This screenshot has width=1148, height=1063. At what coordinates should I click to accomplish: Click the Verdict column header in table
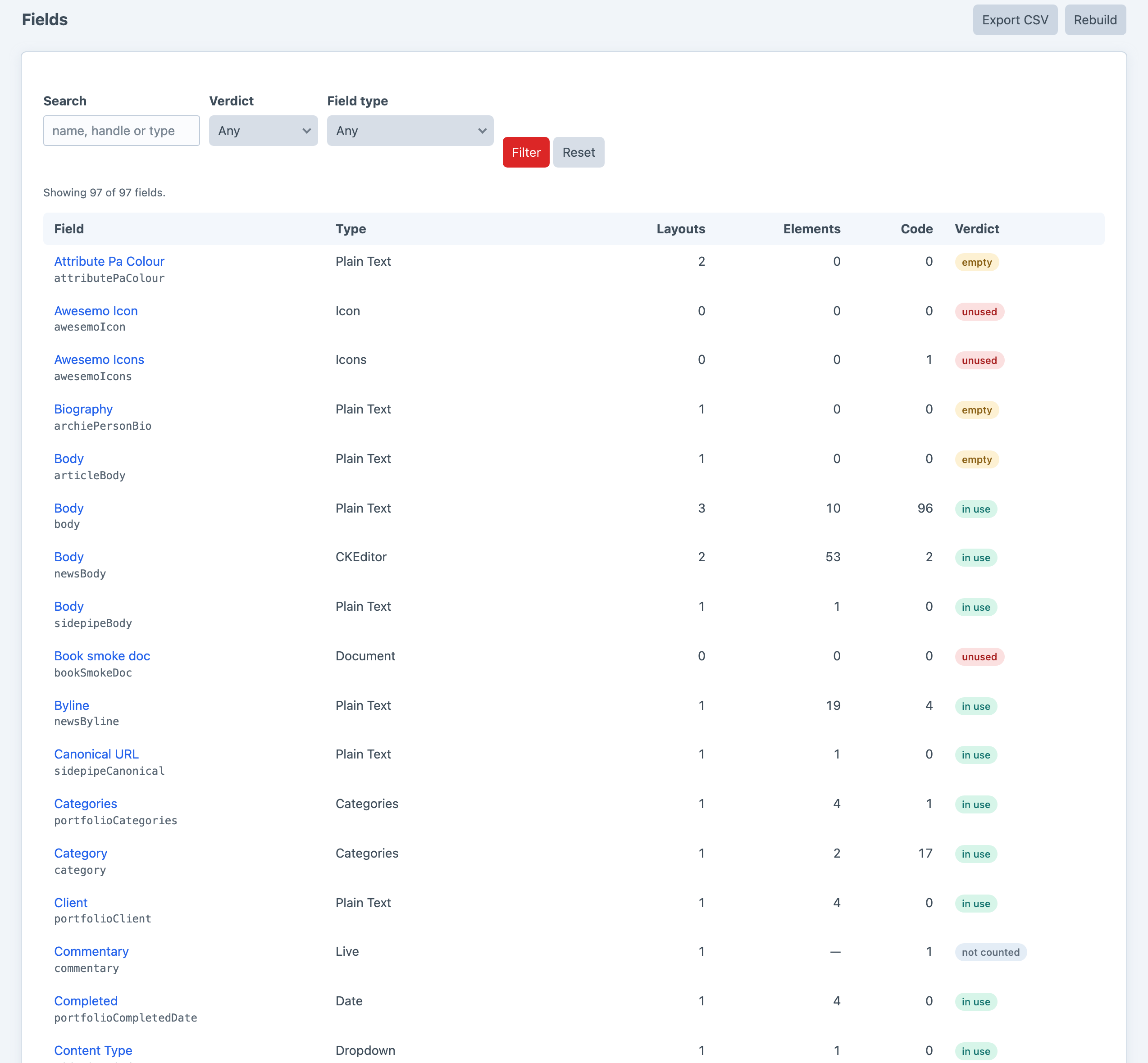click(x=976, y=229)
